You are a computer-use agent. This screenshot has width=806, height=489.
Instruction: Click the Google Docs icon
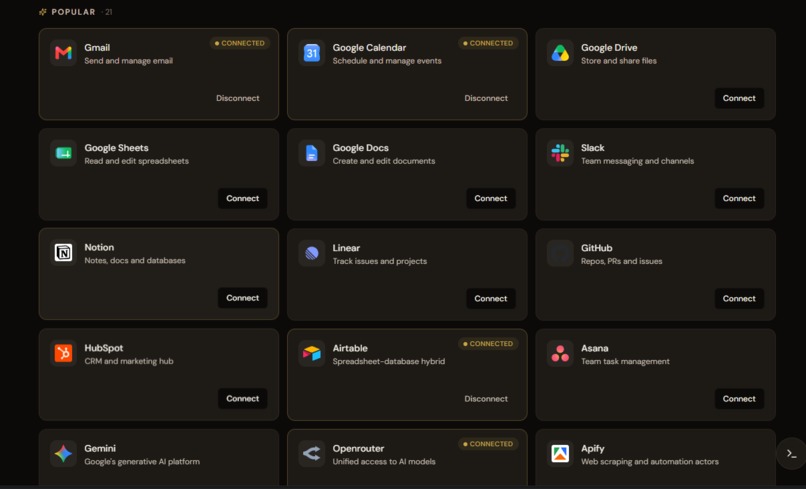[x=312, y=153]
